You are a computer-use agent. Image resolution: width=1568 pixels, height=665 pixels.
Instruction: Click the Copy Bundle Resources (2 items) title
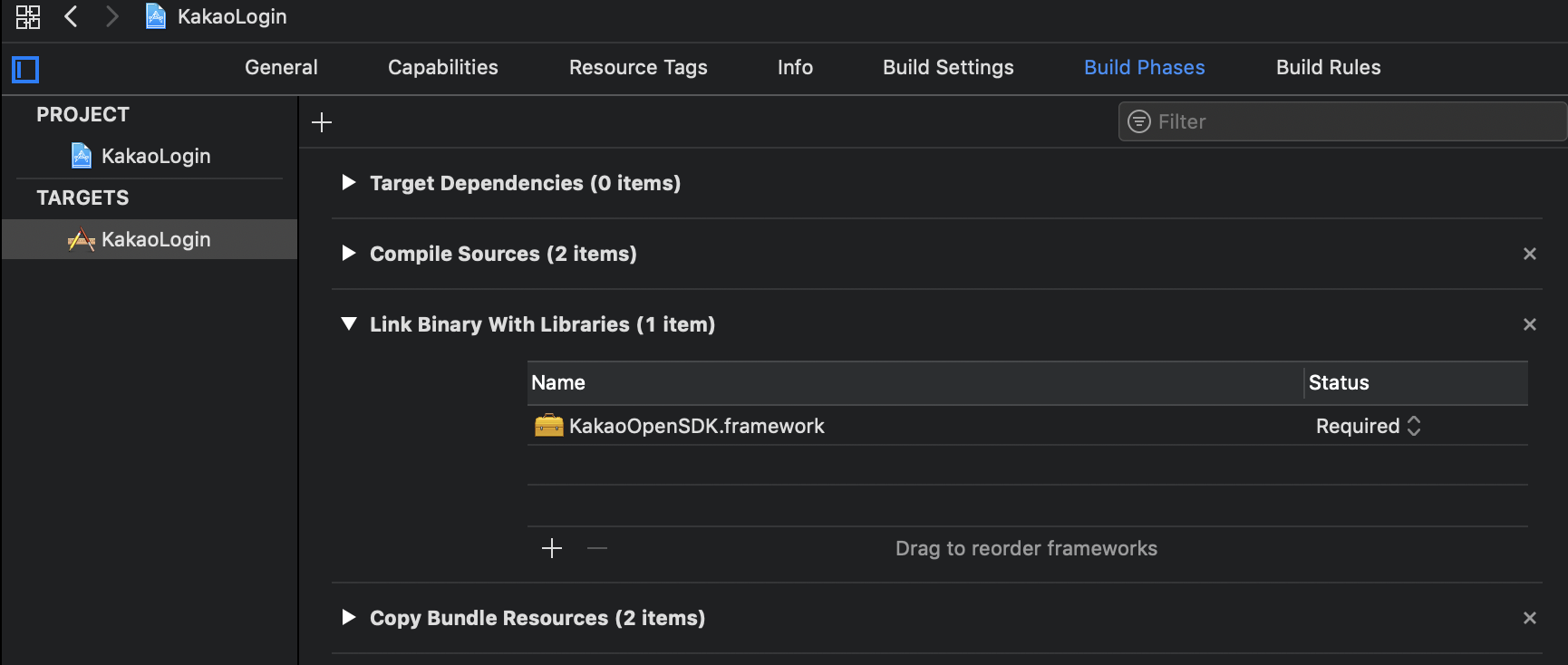pyautogui.click(x=537, y=618)
